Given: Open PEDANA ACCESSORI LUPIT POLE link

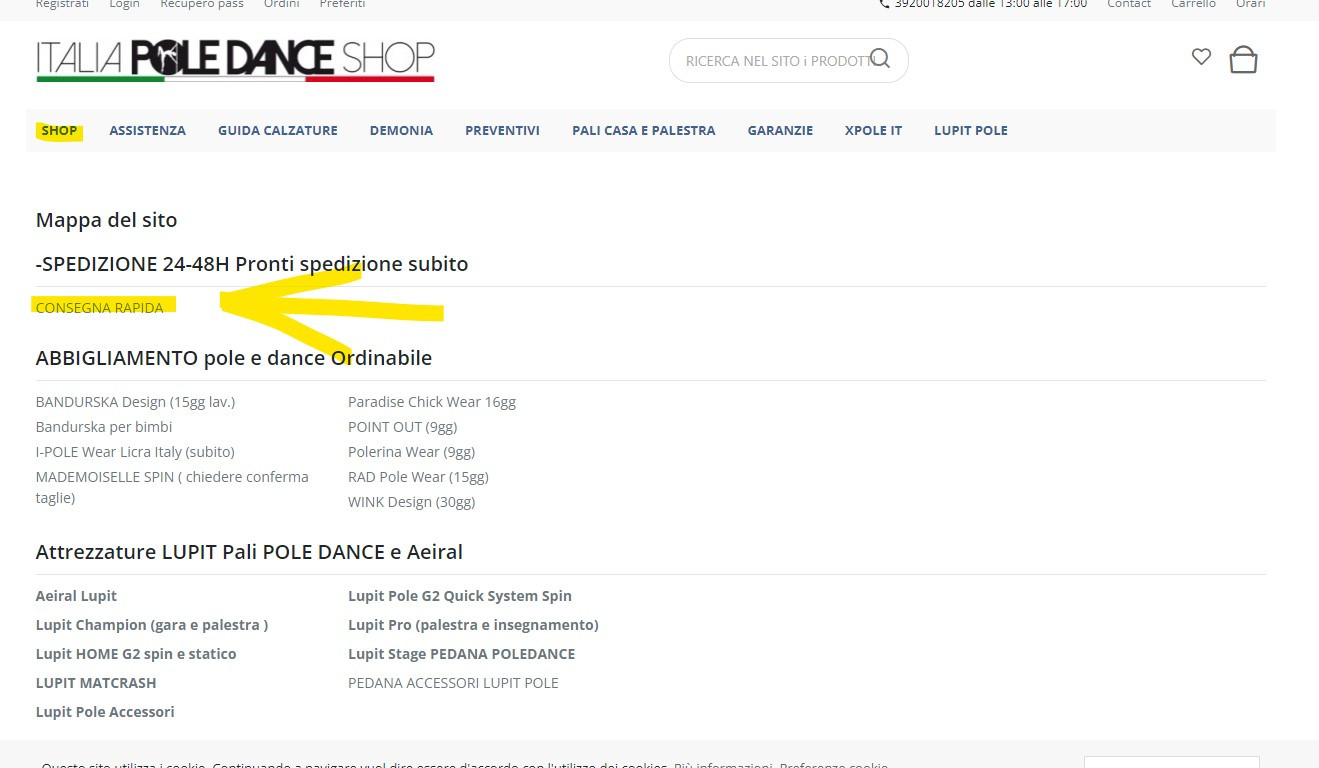Looking at the screenshot, I should (453, 683).
